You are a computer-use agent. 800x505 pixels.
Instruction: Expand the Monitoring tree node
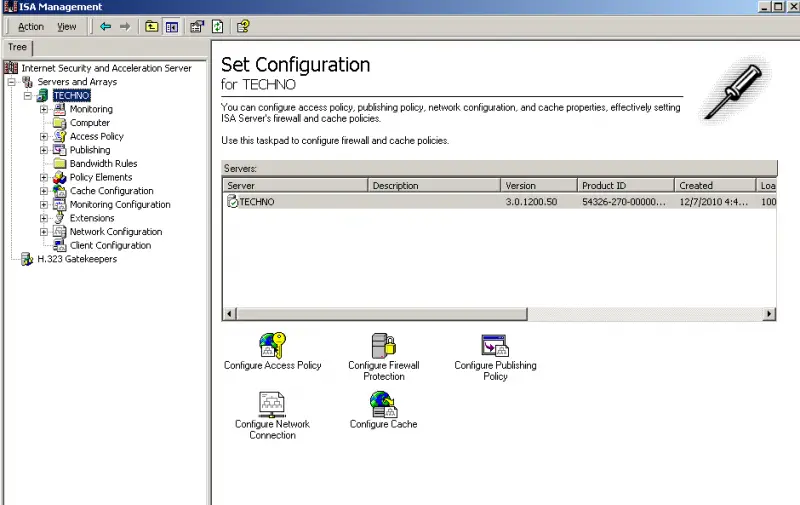(x=44, y=109)
